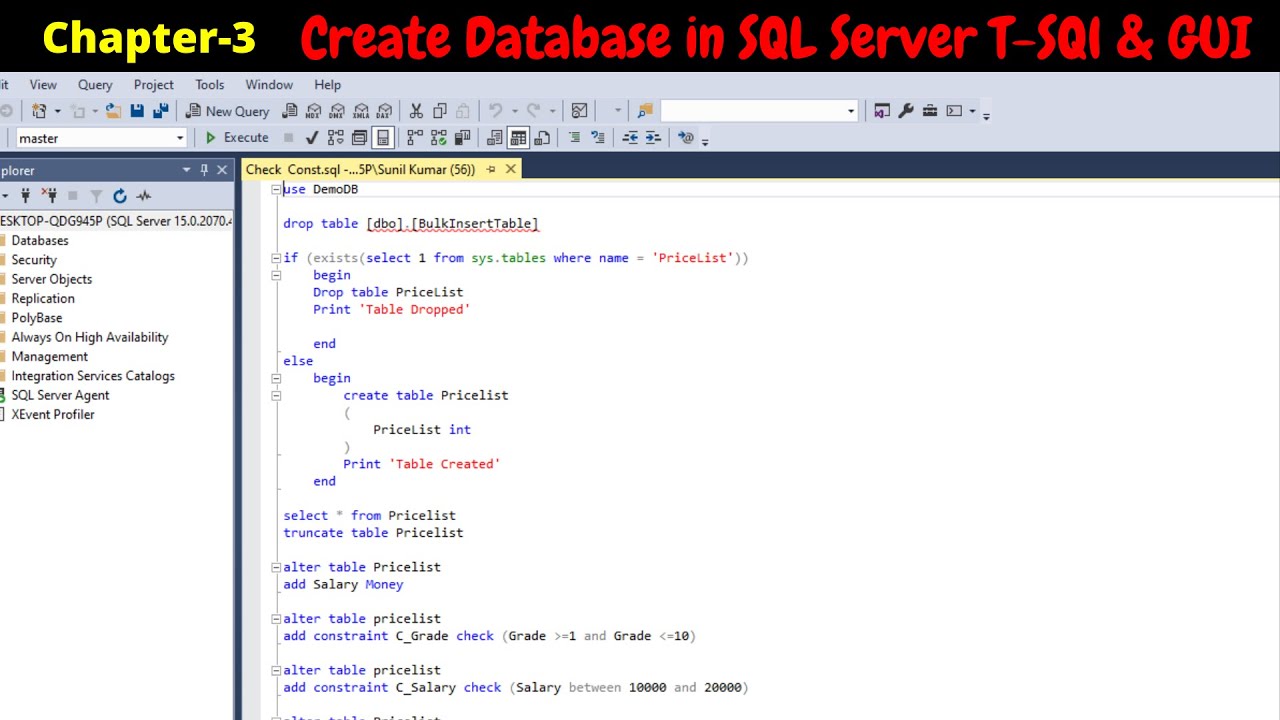This screenshot has width=1280, height=720.
Task: Open the Project menu
Action: (x=153, y=85)
